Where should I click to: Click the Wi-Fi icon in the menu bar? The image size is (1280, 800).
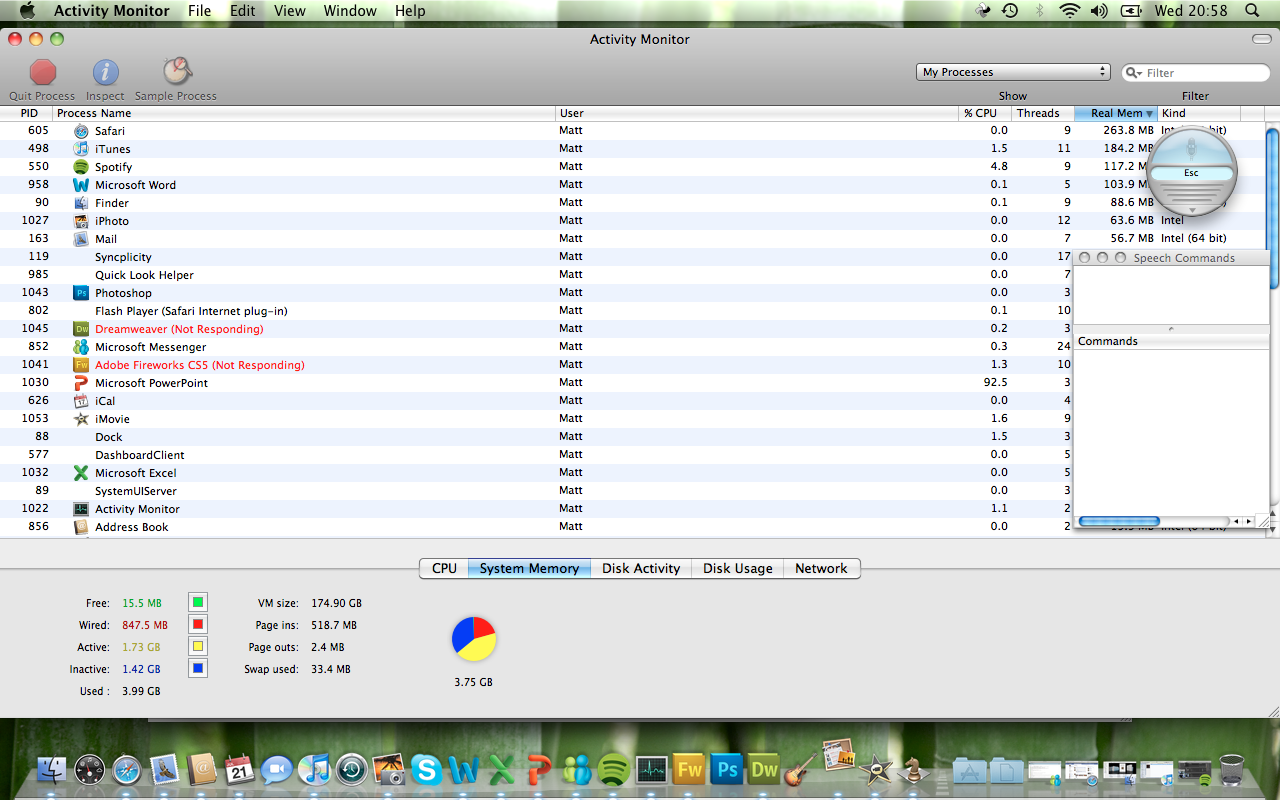pyautogui.click(x=1070, y=11)
